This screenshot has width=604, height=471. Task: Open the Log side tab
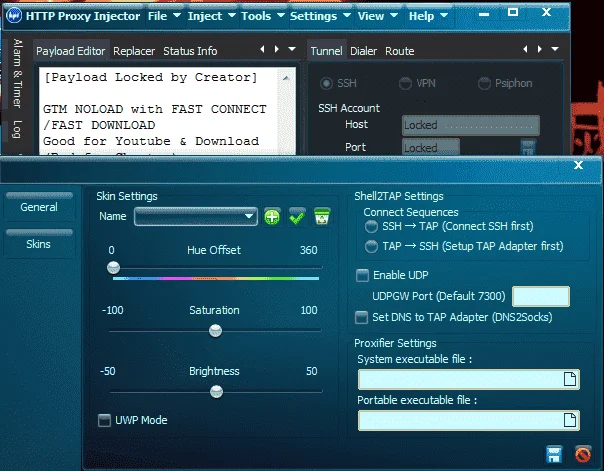pos(17,129)
